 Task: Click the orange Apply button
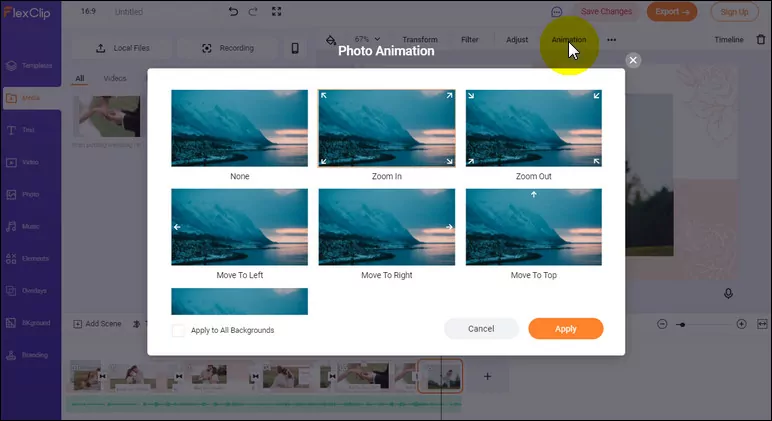566,328
